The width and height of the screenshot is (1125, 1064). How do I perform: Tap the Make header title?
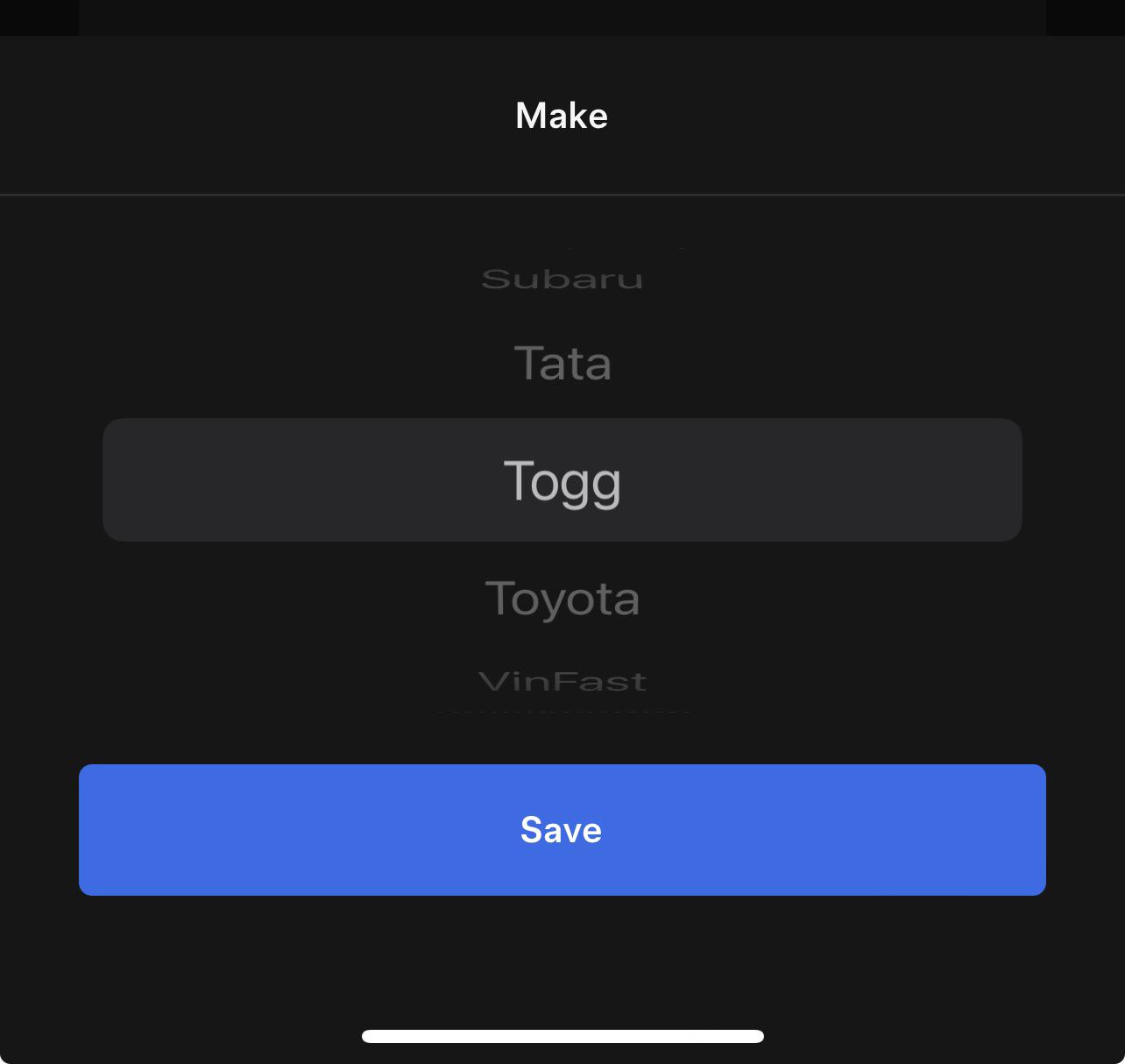(x=562, y=115)
